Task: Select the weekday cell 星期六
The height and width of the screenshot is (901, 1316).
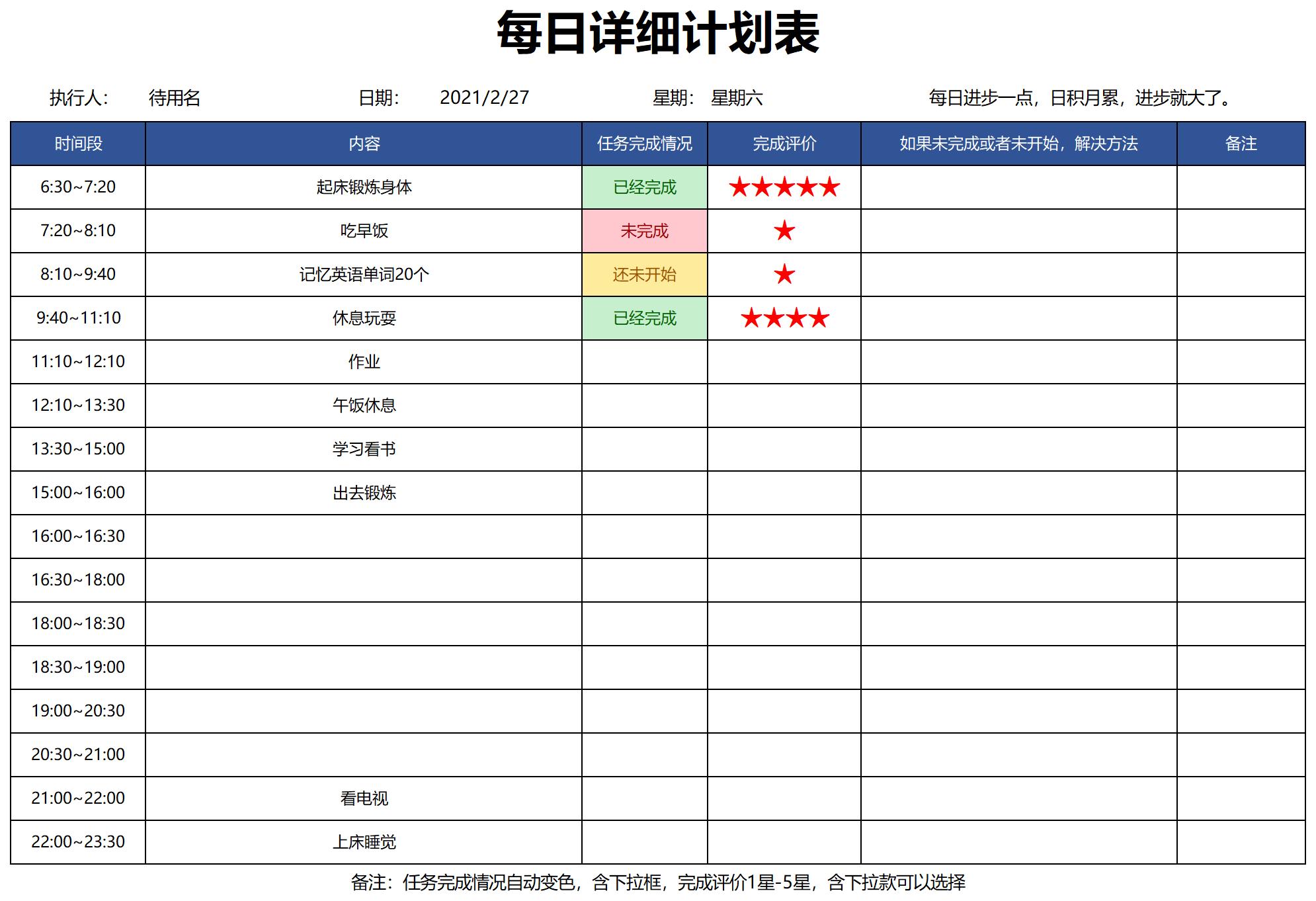Action: (737, 98)
